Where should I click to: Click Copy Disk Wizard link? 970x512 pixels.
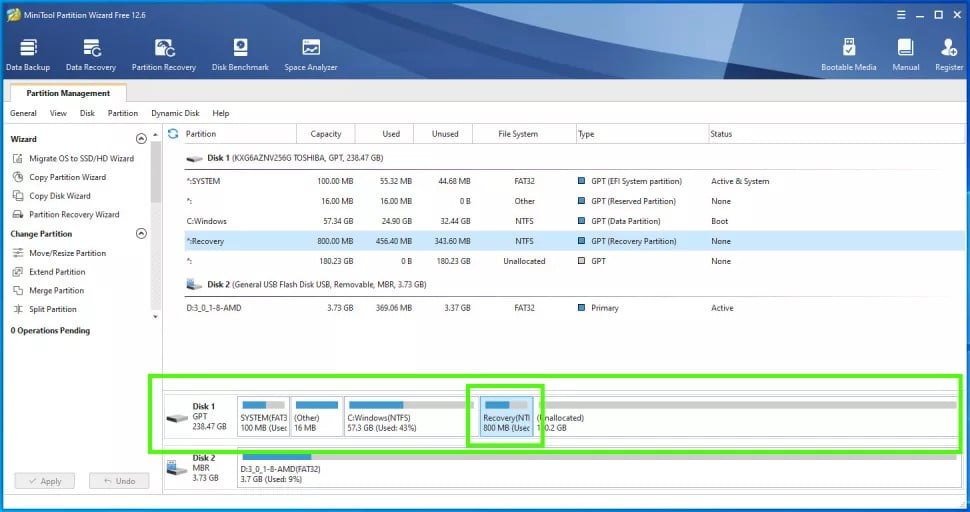pyautogui.click(x=60, y=195)
